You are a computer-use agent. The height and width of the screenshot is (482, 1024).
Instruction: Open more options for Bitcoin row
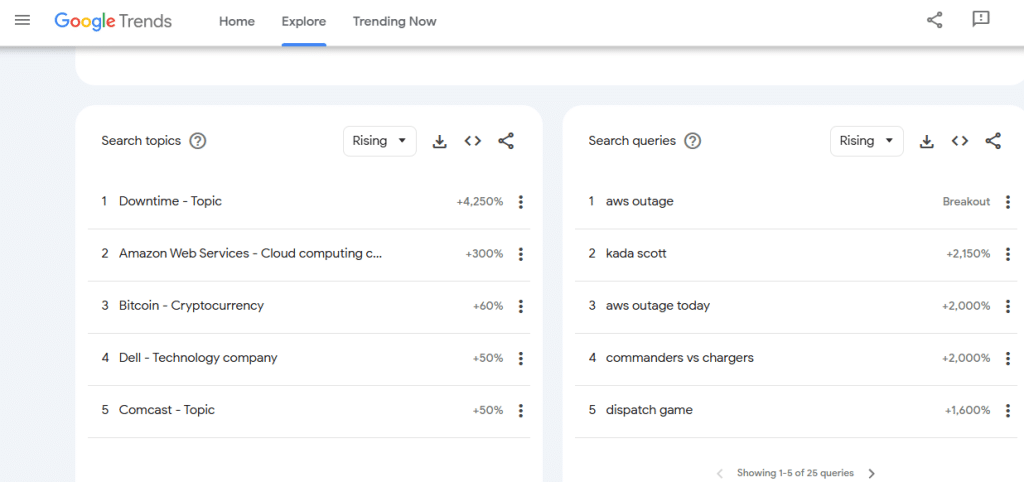(x=520, y=306)
